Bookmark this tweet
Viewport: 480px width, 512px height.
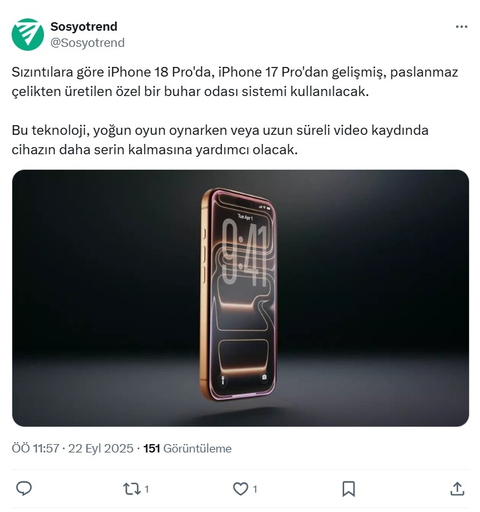[349, 489]
